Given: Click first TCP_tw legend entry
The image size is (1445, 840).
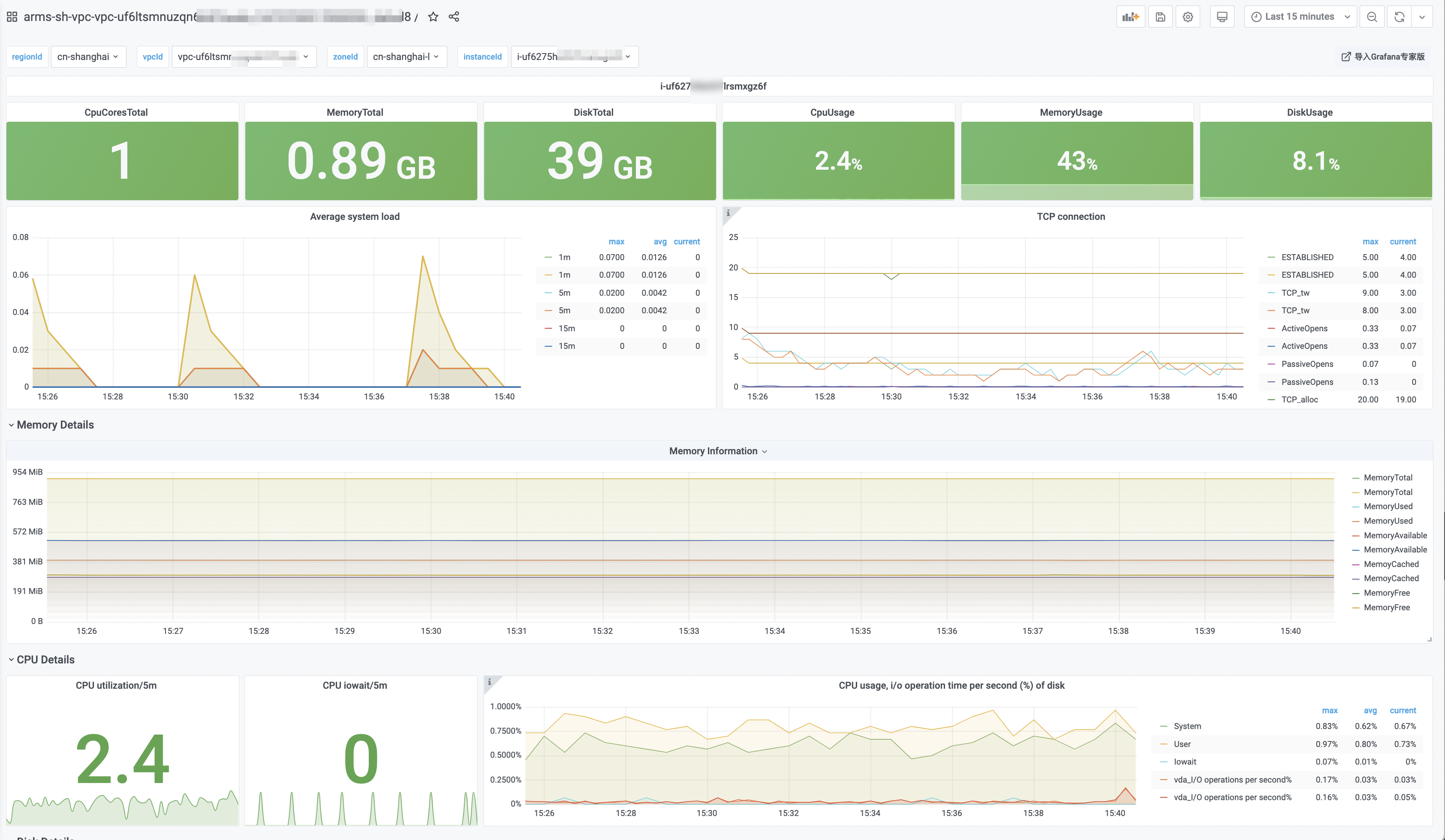Looking at the screenshot, I should click(1295, 293).
